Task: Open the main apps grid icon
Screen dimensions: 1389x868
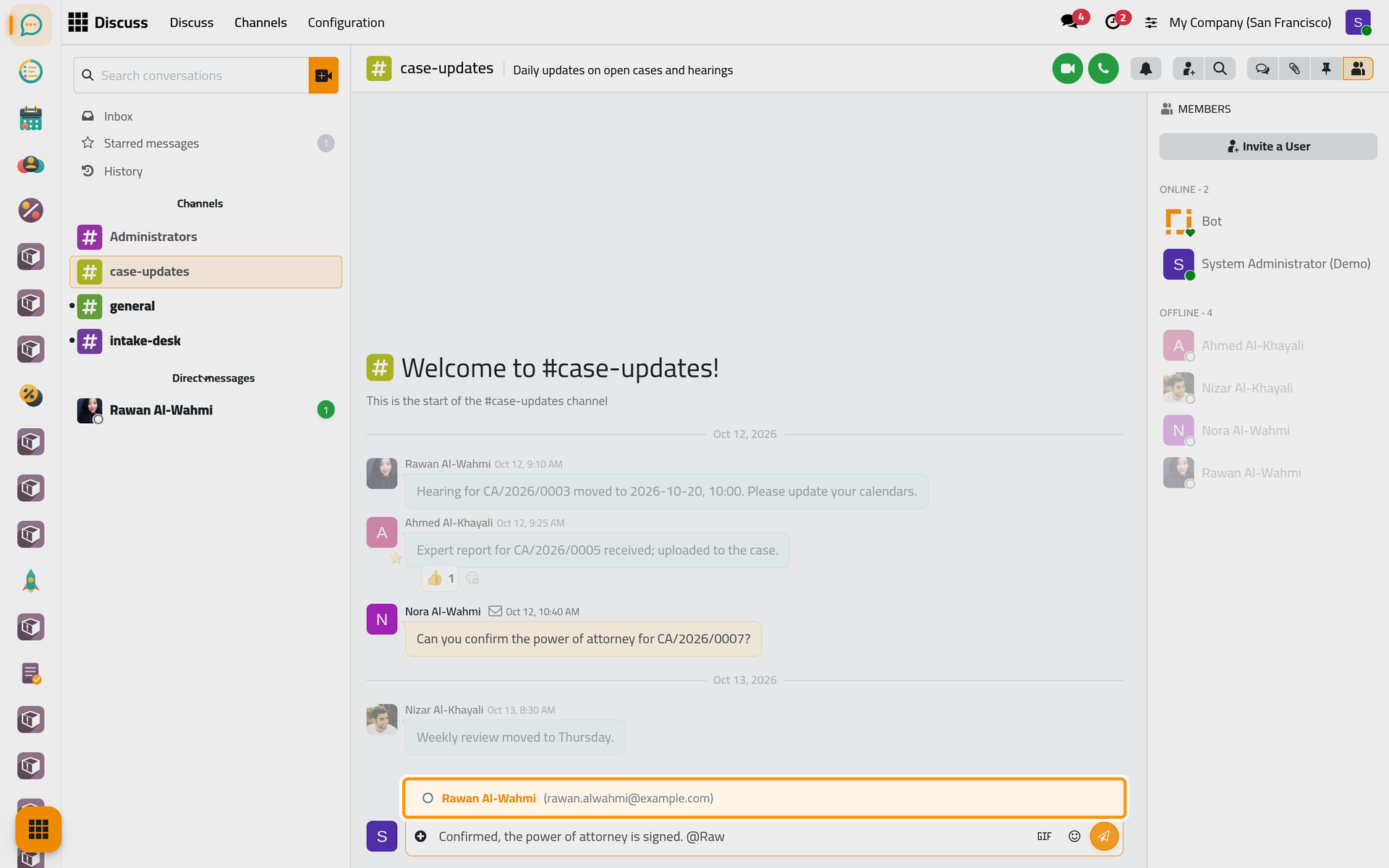Action: 77,22
